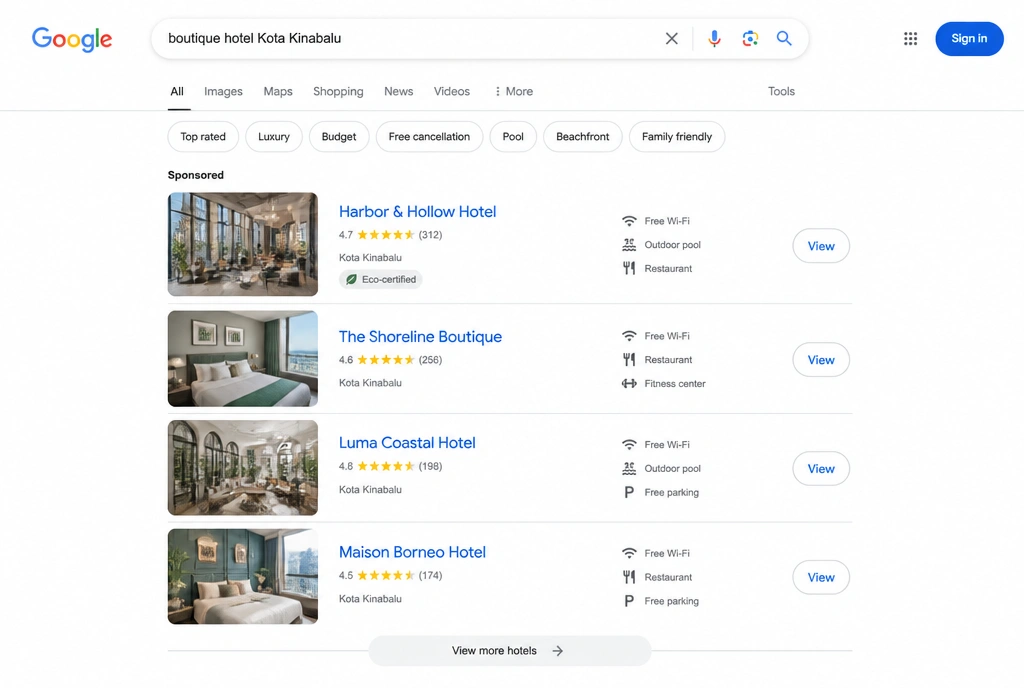1024x688 pixels.
Task: Switch to the Maps tab
Action: pyautogui.click(x=278, y=91)
